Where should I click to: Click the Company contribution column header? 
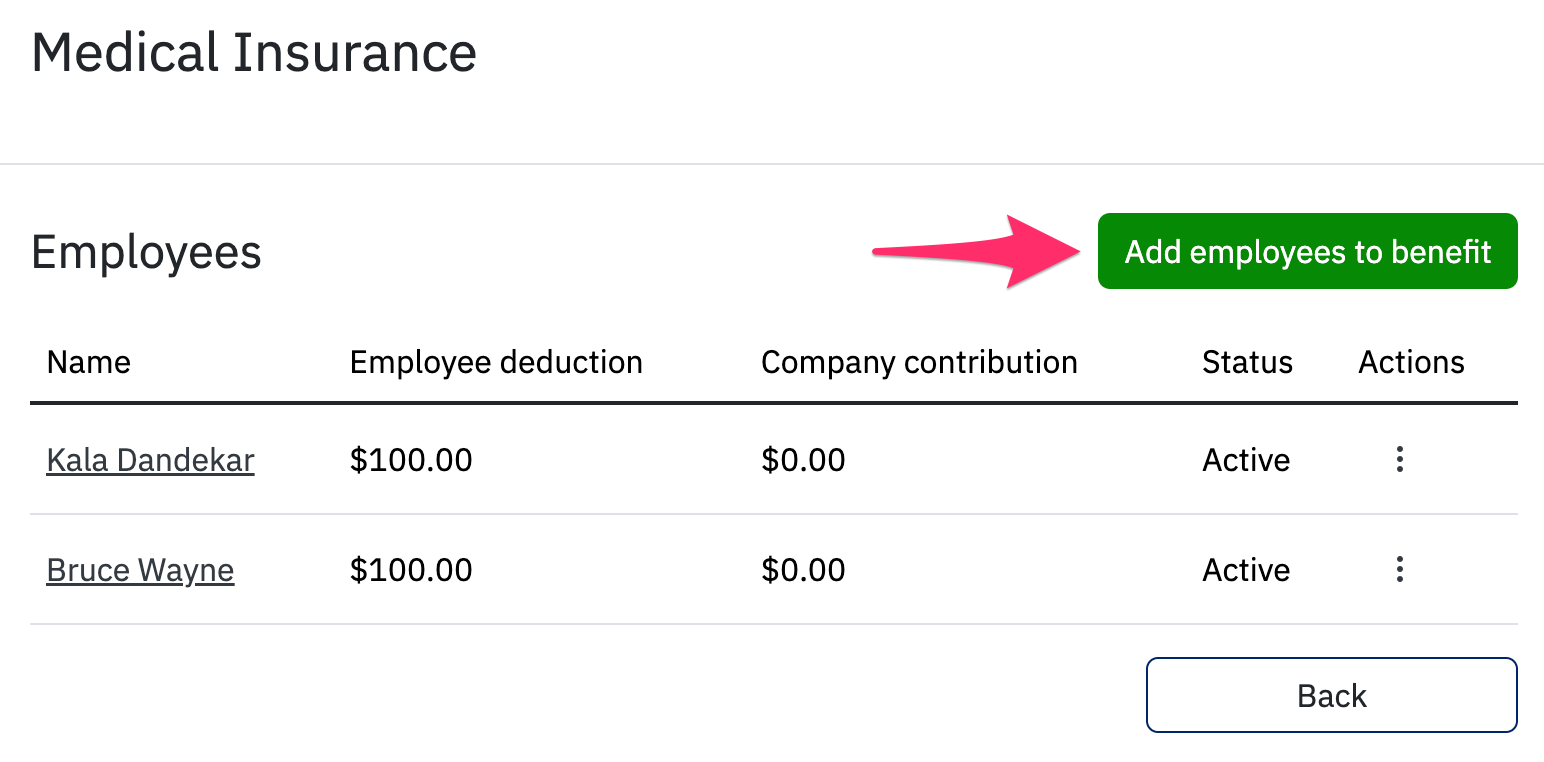[919, 362]
